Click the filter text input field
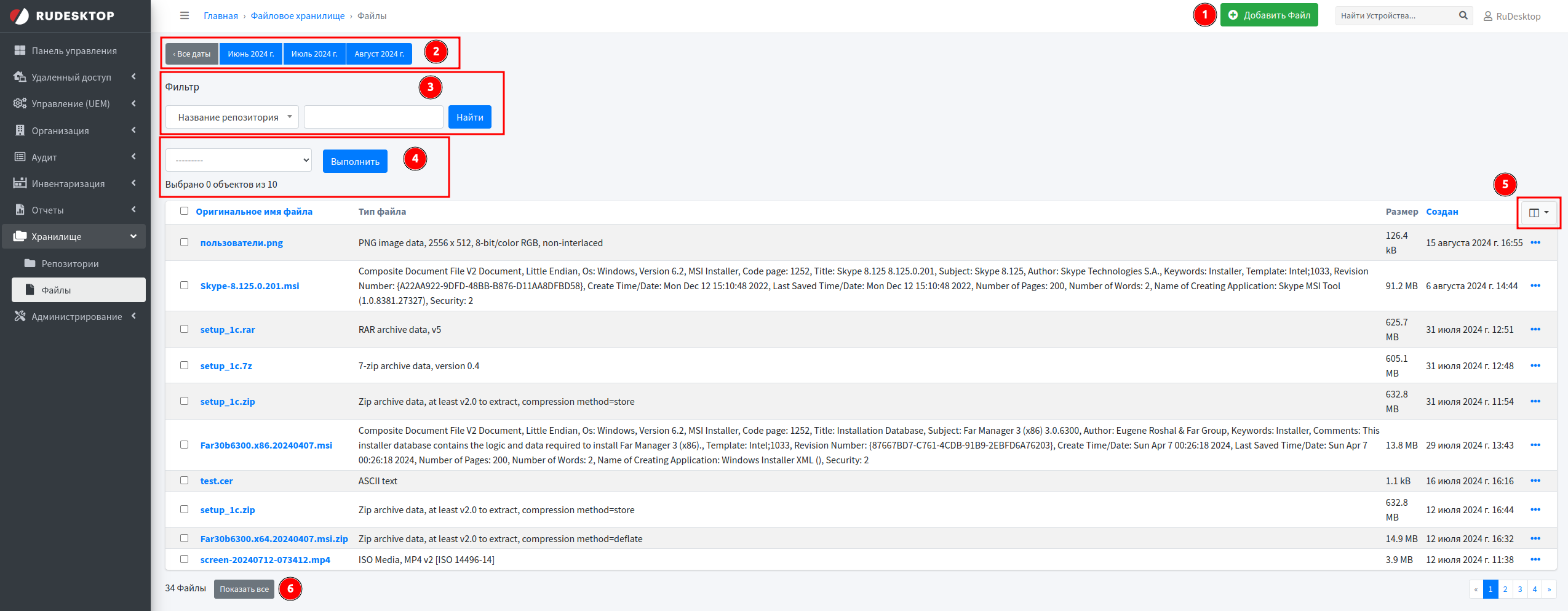 tap(373, 117)
